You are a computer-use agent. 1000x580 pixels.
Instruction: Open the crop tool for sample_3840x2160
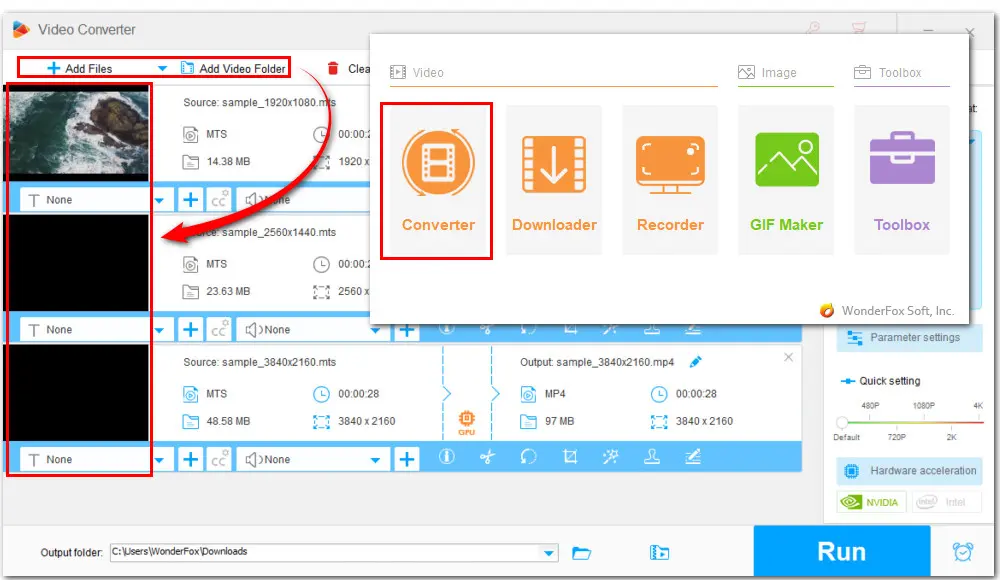[x=570, y=457]
